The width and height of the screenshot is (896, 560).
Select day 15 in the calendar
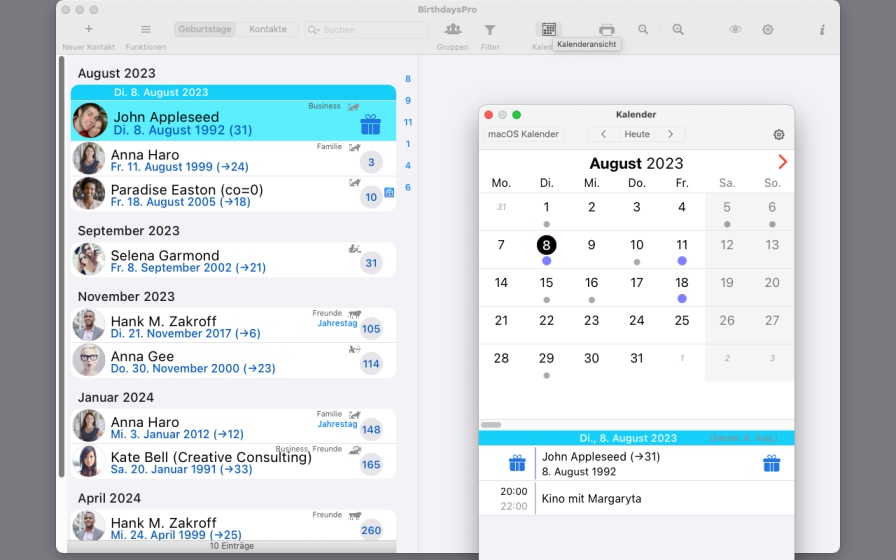pos(546,283)
